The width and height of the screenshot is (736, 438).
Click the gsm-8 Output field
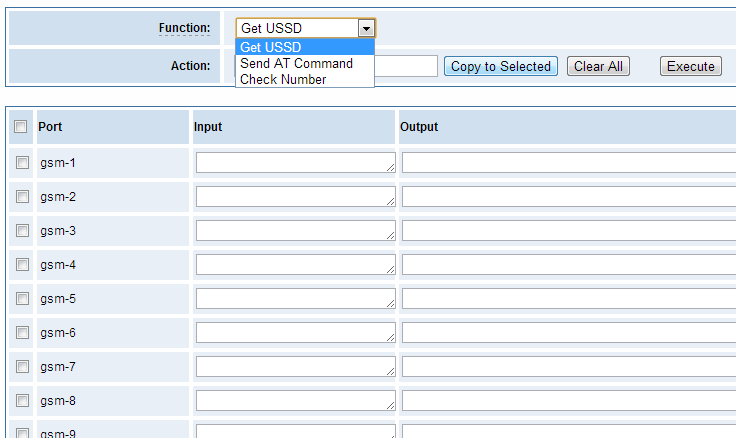point(569,400)
